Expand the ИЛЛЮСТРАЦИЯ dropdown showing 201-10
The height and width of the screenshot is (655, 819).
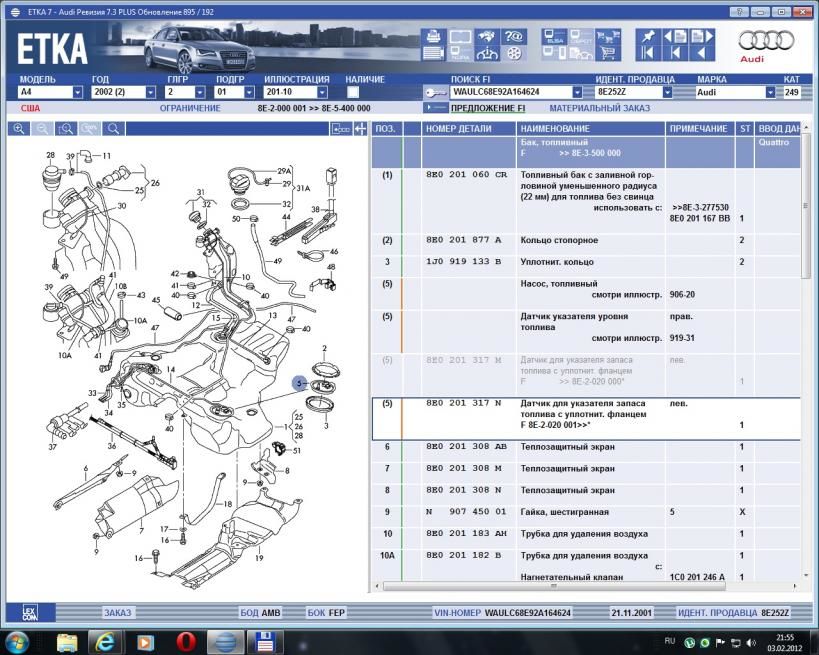tap(322, 92)
